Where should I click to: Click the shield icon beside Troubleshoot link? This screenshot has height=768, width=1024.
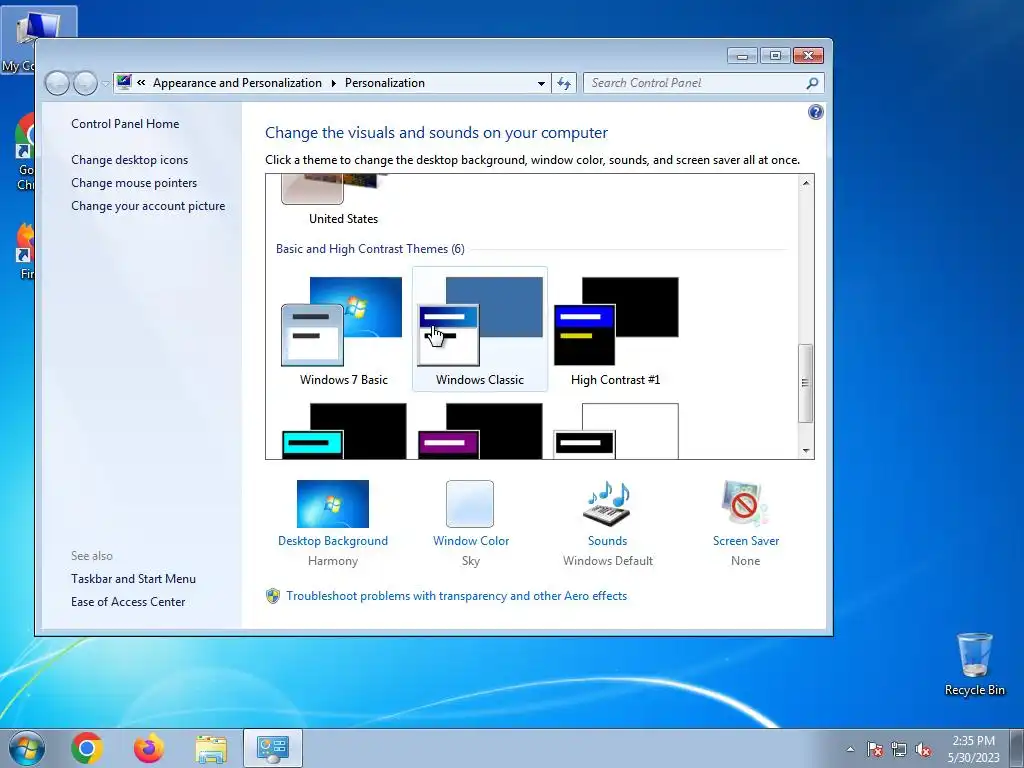point(273,596)
